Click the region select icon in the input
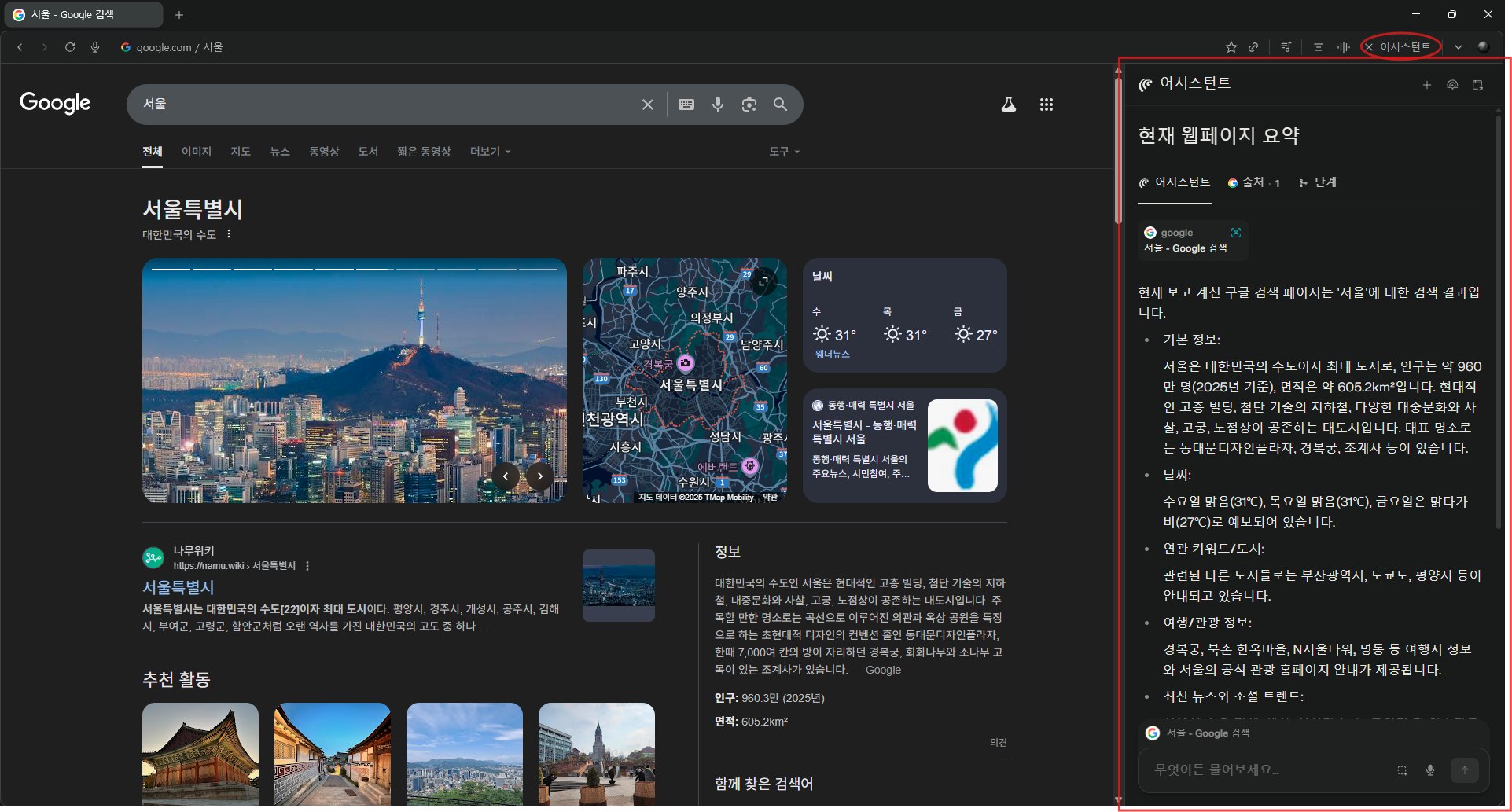This screenshot has width=1512, height=812. [1402, 770]
